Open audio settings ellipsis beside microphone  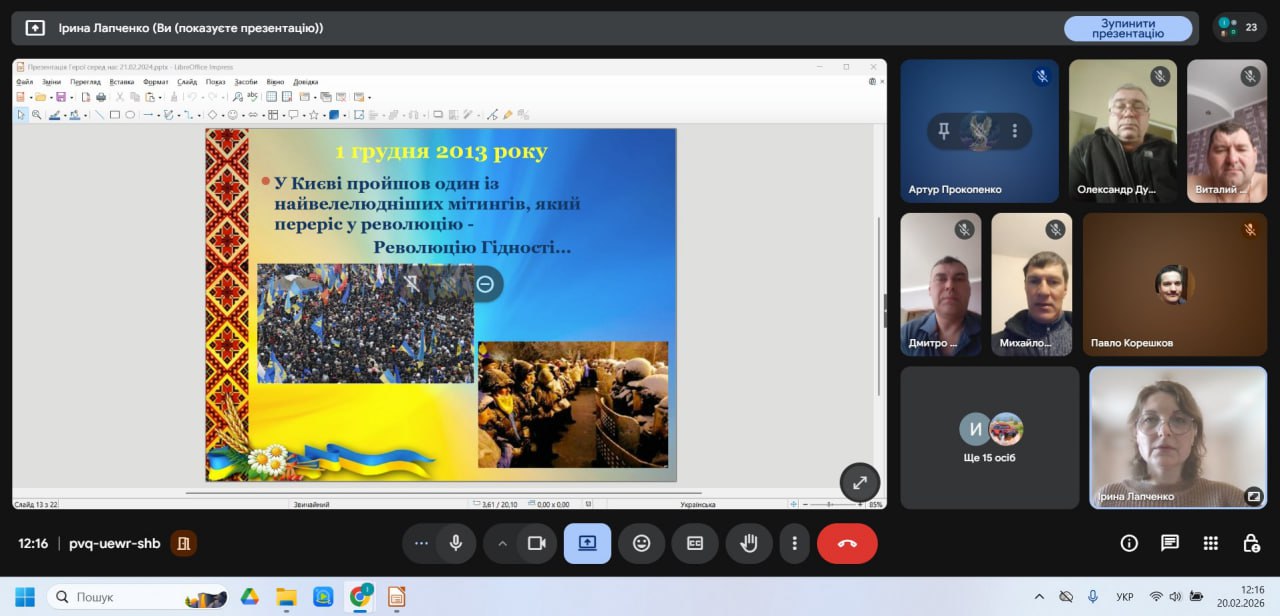coord(421,543)
